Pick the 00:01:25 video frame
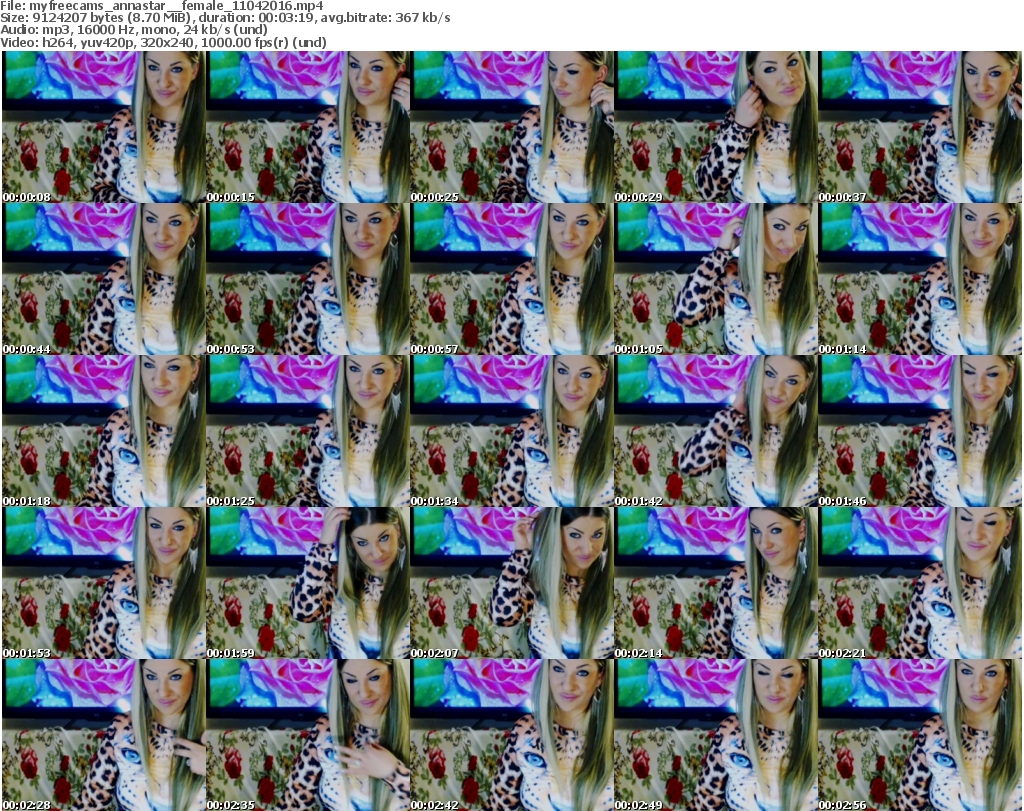This screenshot has height=811, width=1024. click(x=308, y=431)
